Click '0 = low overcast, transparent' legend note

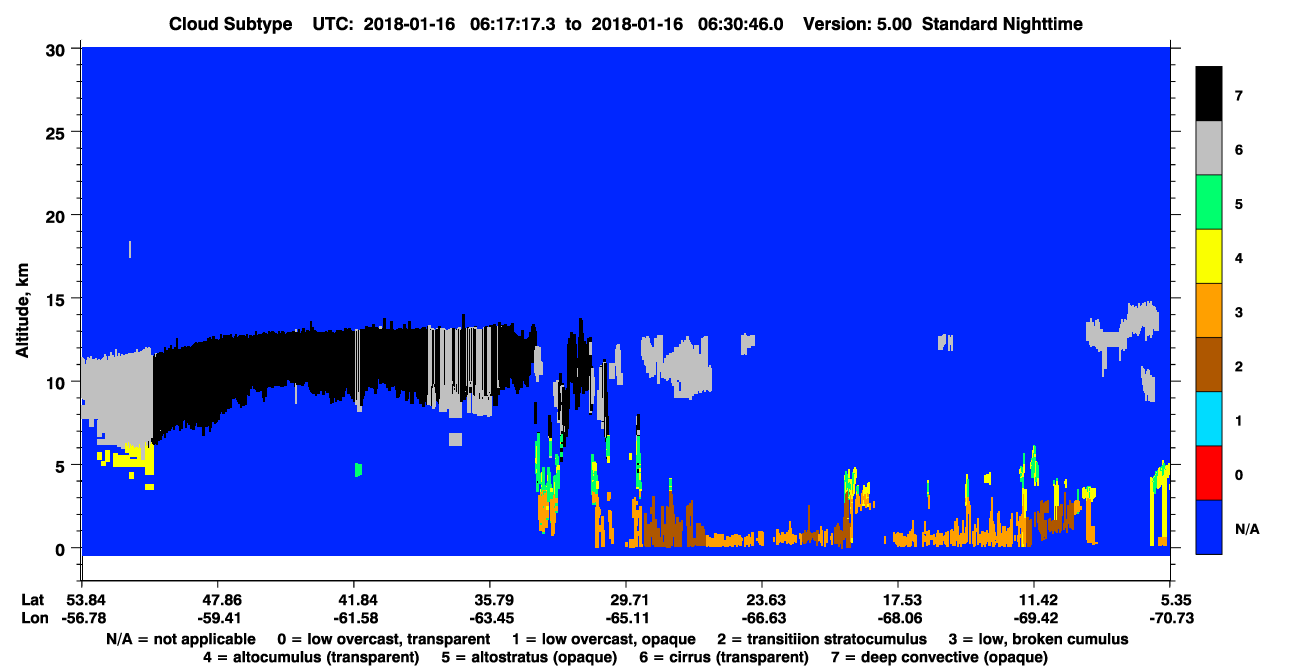[383, 639]
